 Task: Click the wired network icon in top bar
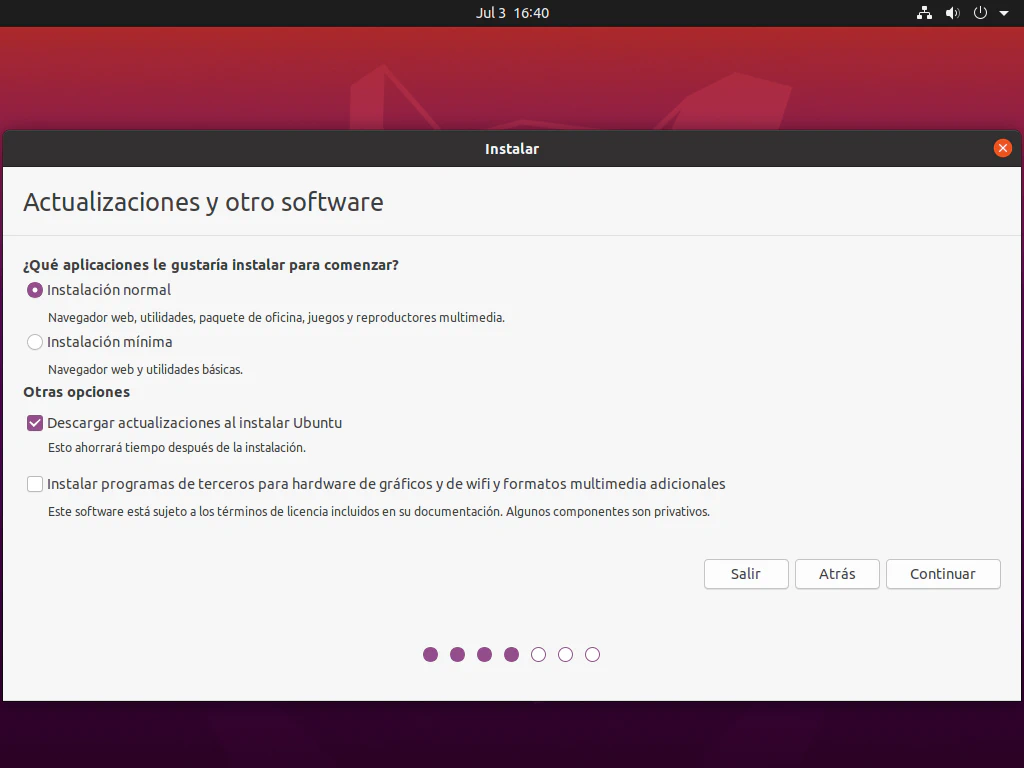pos(924,13)
